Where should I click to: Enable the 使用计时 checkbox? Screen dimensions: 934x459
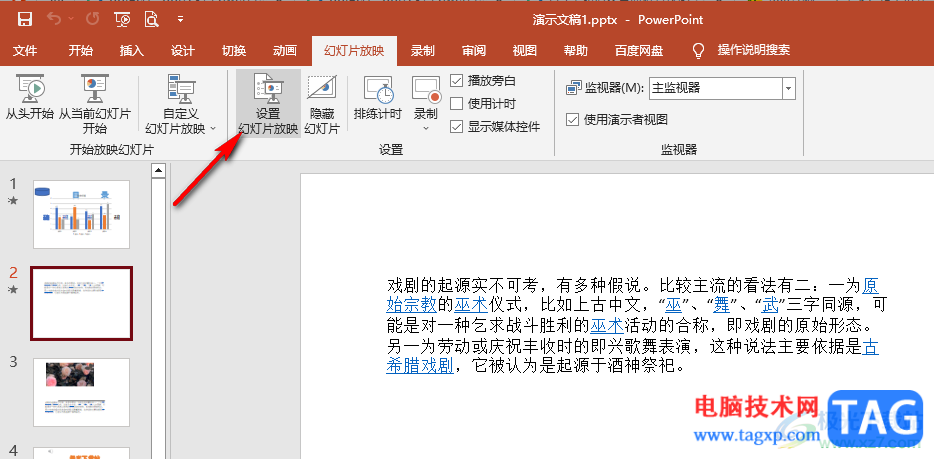[x=456, y=104]
